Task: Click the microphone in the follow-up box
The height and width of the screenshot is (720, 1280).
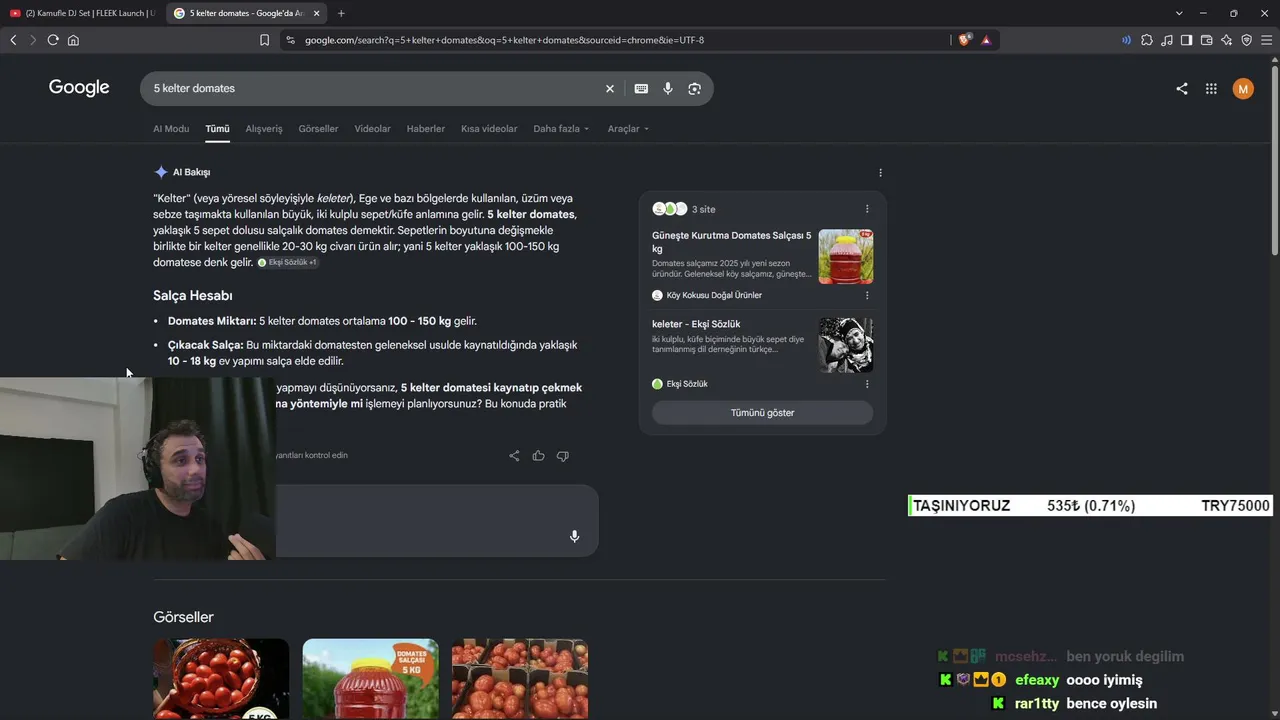Action: (574, 536)
